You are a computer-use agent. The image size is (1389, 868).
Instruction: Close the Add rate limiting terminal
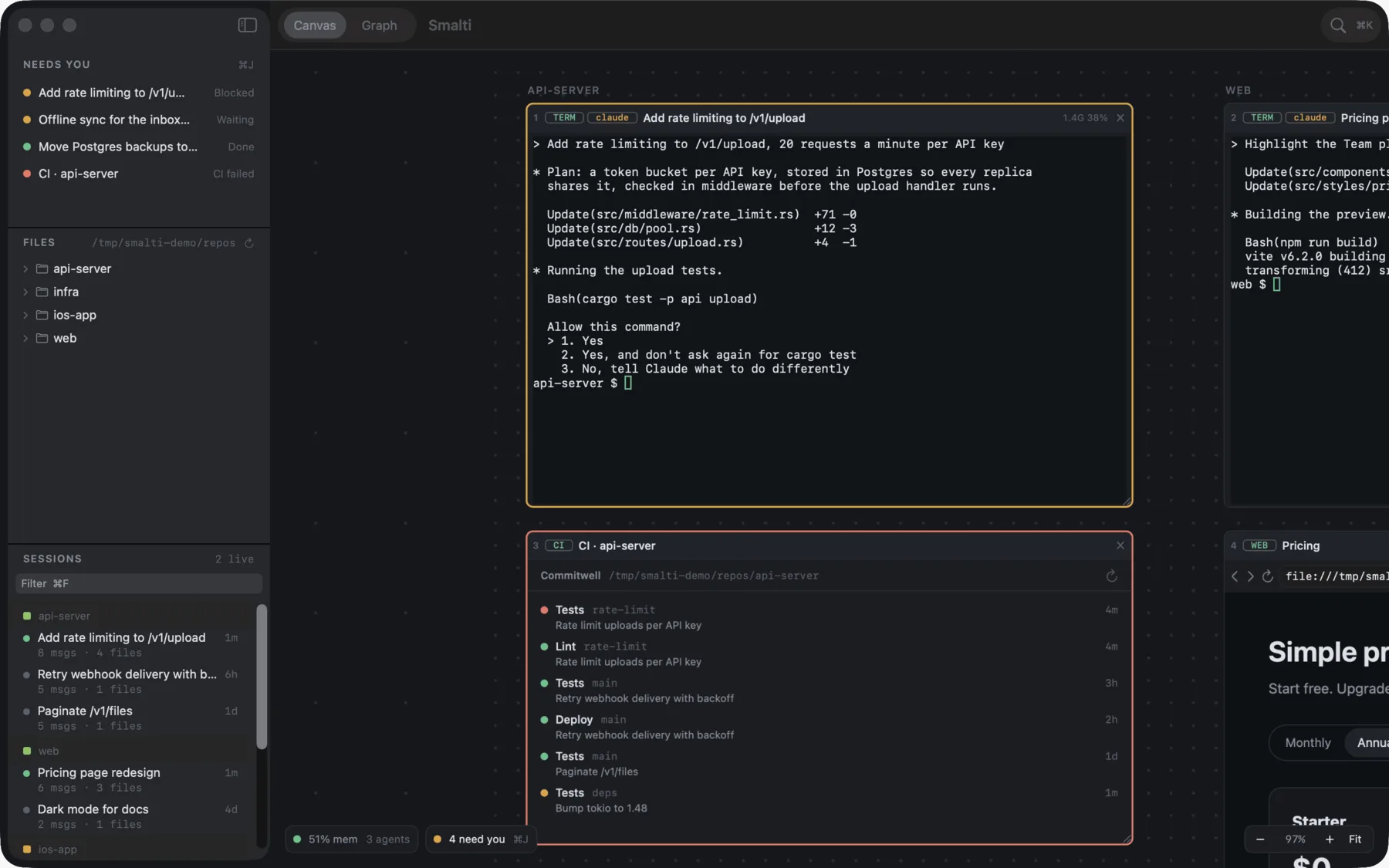[1120, 118]
